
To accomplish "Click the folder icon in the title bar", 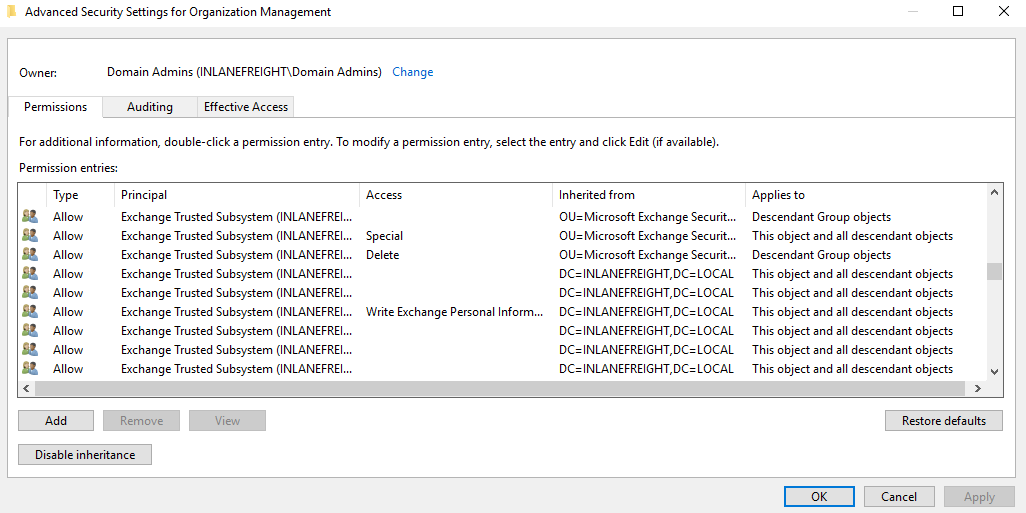I will click(x=12, y=12).
